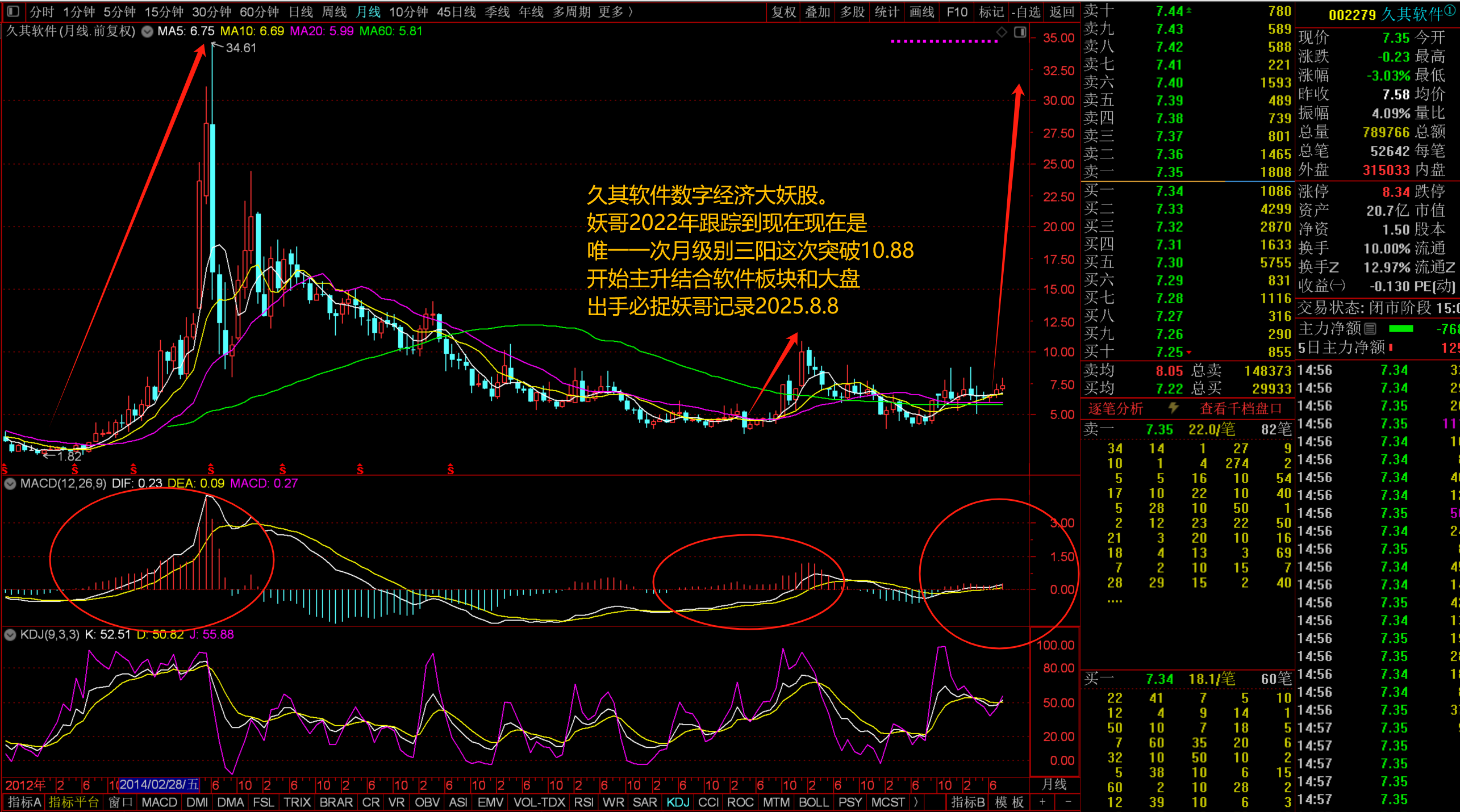Select the 指标A tab
This screenshot has height=812, width=1460.
pos(24,802)
